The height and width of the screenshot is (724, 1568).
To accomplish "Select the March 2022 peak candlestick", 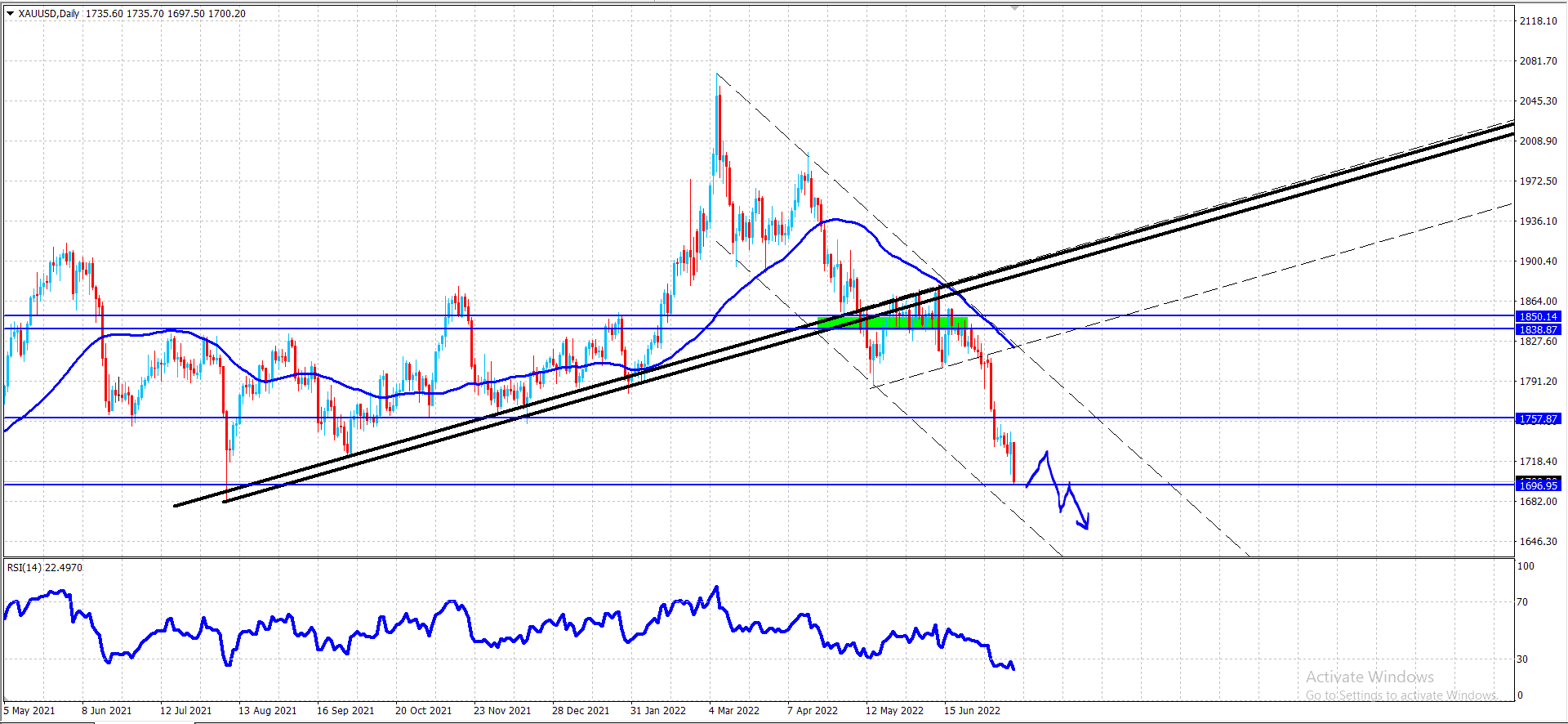I will [718, 124].
